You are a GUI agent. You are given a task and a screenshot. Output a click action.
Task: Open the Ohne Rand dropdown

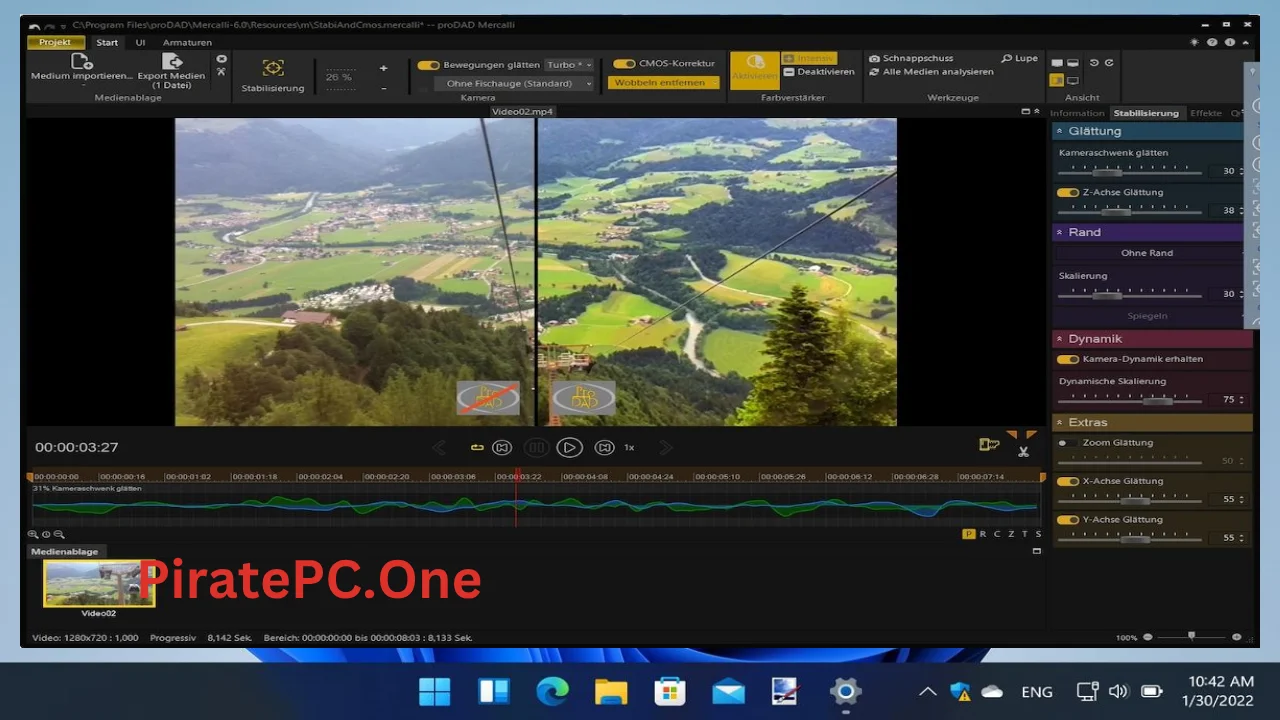click(1146, 253)
